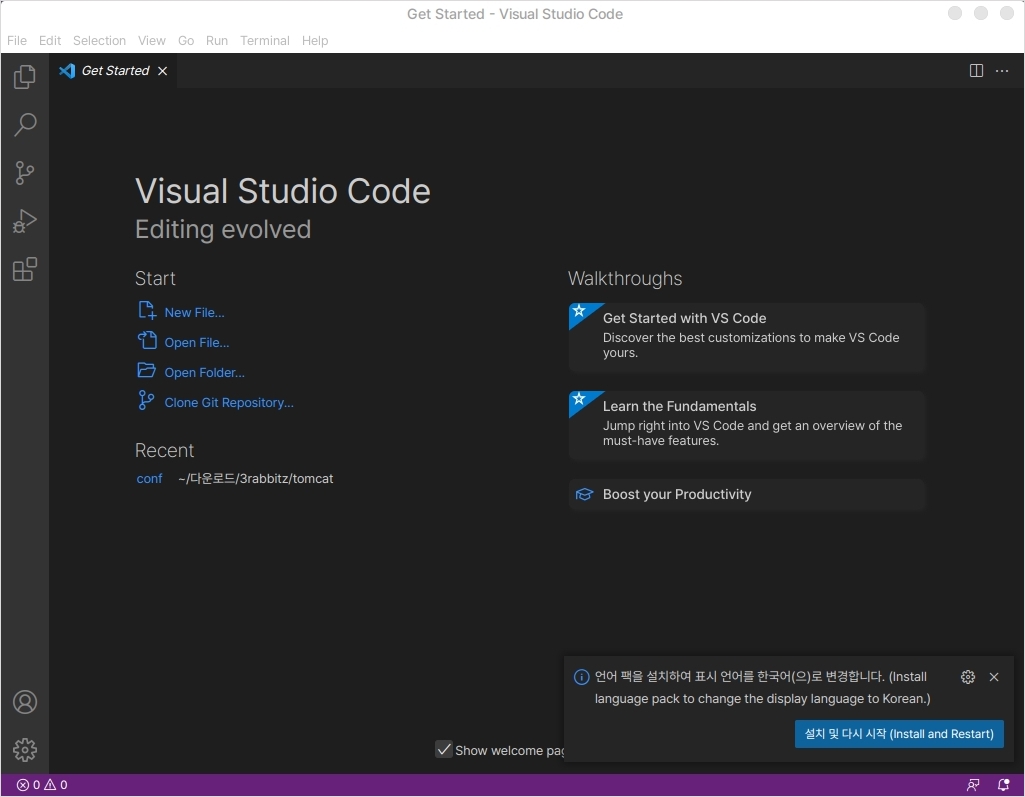1025x797 pixels.
Task: Click Install and Restart button
Action: pos(899,733)
